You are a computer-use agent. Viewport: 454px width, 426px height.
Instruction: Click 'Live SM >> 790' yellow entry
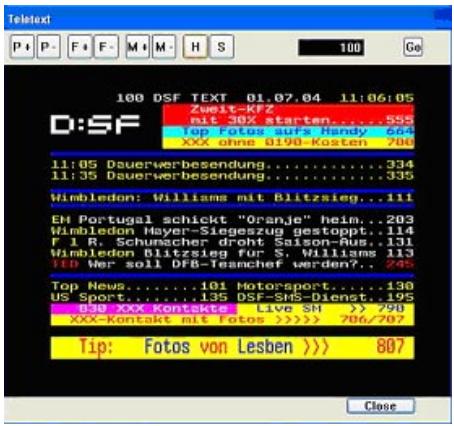[326, 308]
